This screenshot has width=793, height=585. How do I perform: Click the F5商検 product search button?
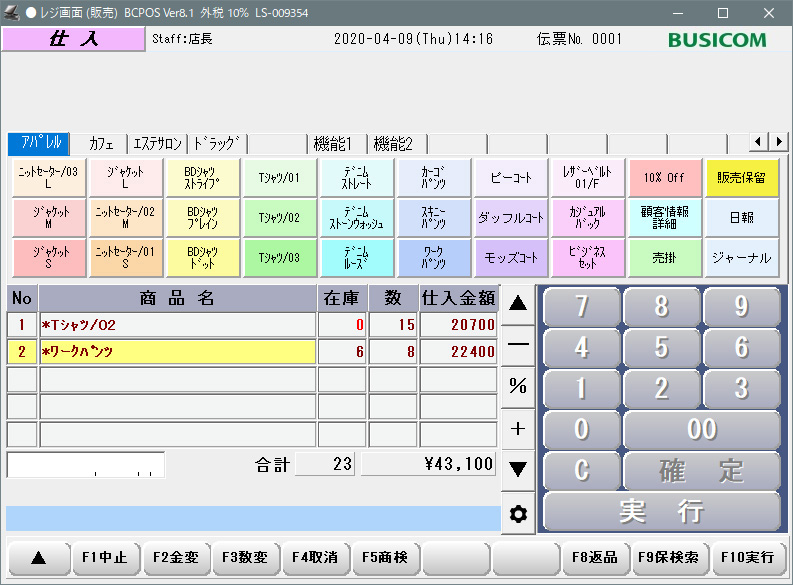385,557
